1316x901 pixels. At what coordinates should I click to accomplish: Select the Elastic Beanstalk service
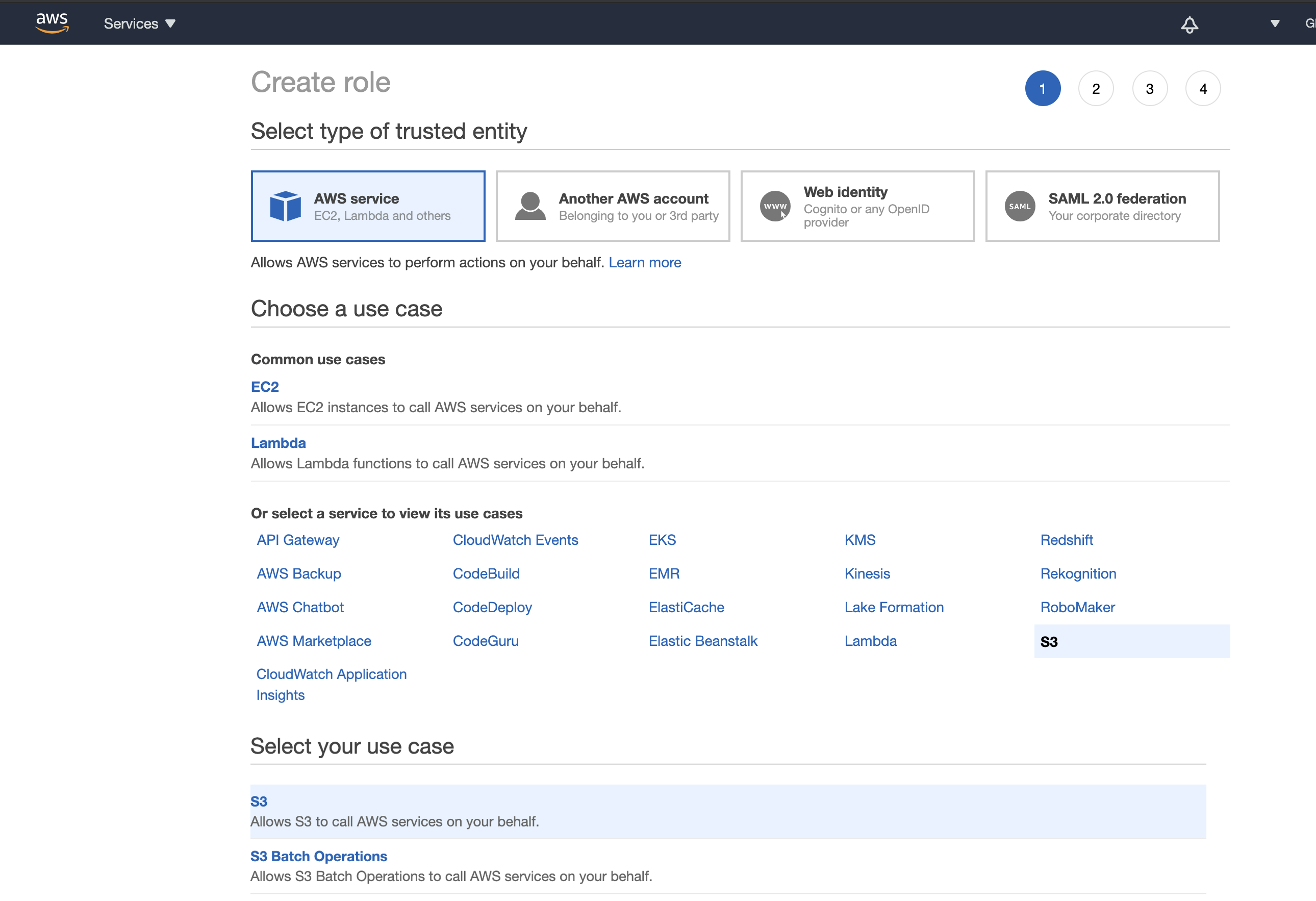point(703,641)
